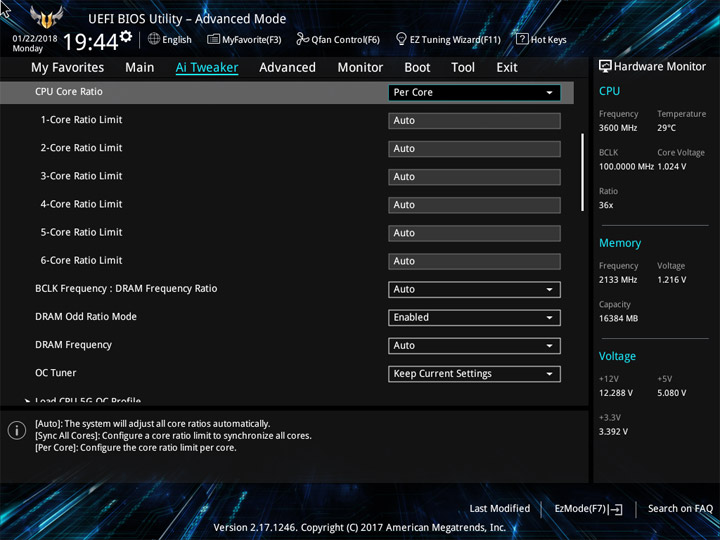Click the 01/22/2018 date text
Image resolution: width=720 pixels, height=540 pixels.
[x=35, y=39]
